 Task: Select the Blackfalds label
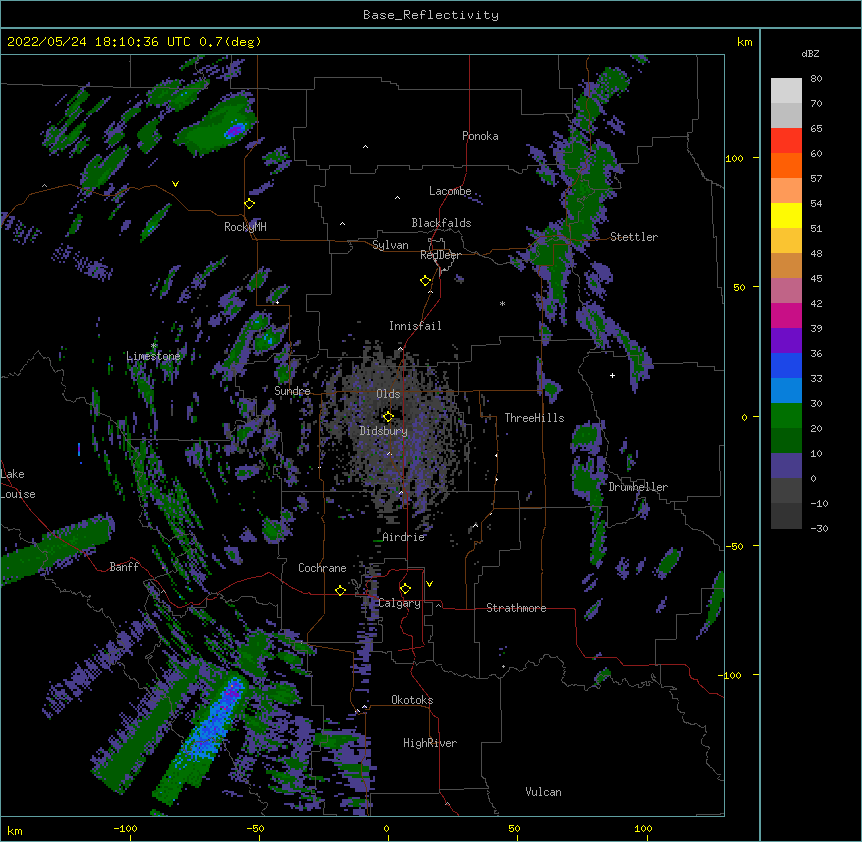pos(441,223)
